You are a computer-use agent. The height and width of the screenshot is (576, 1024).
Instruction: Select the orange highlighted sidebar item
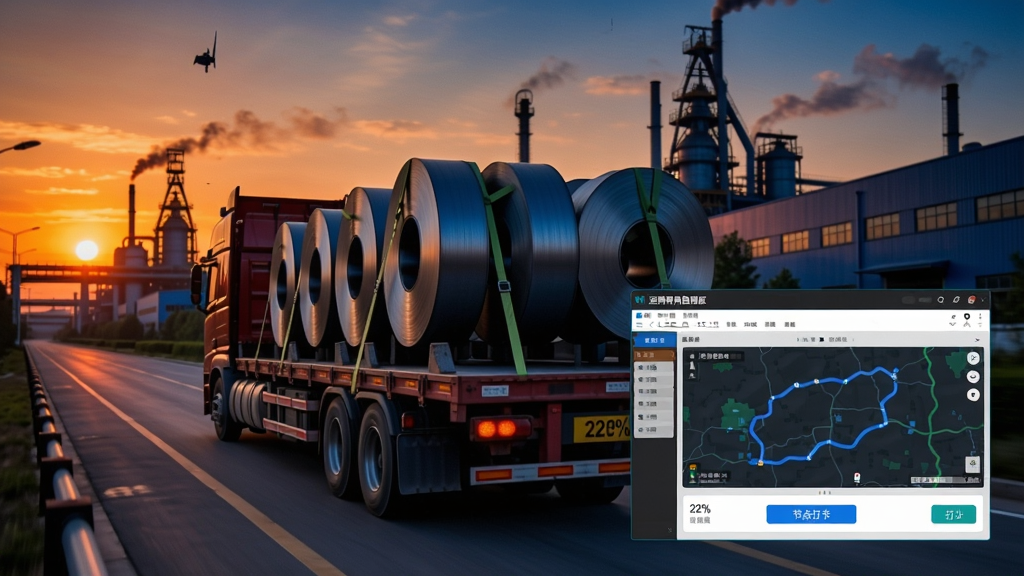point(654,355)
